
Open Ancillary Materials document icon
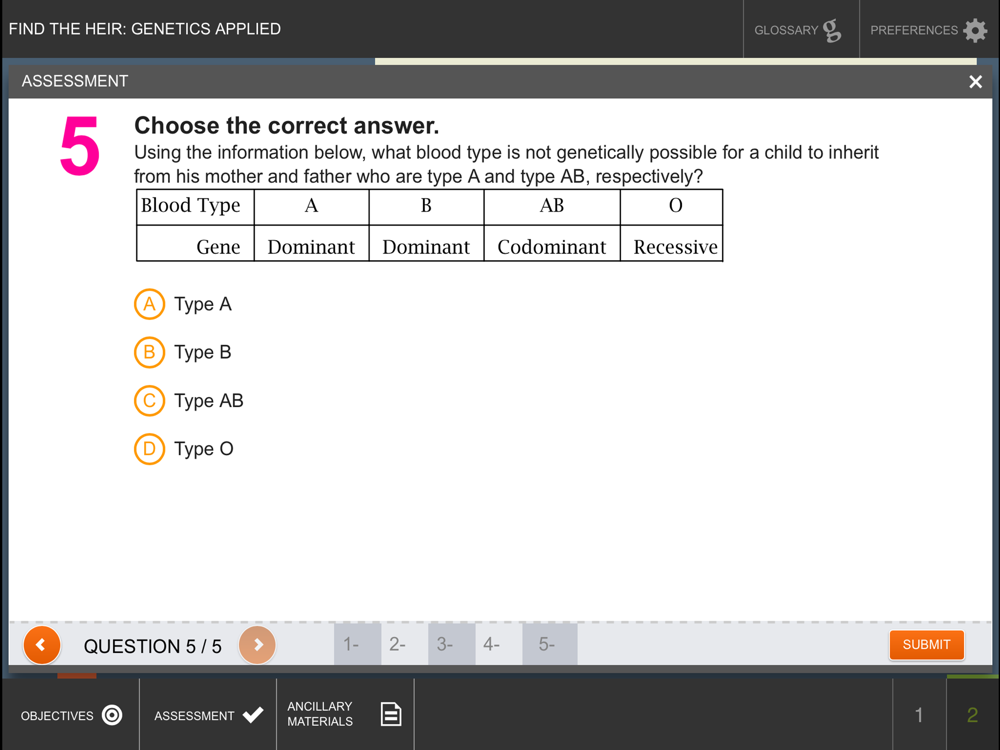point(391,714)
